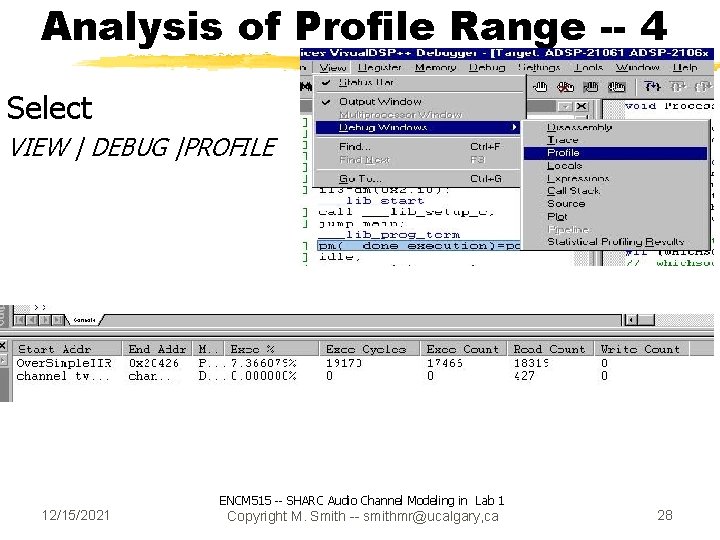Select Statistical Profiling Results submenu entry

click(615, 242)
